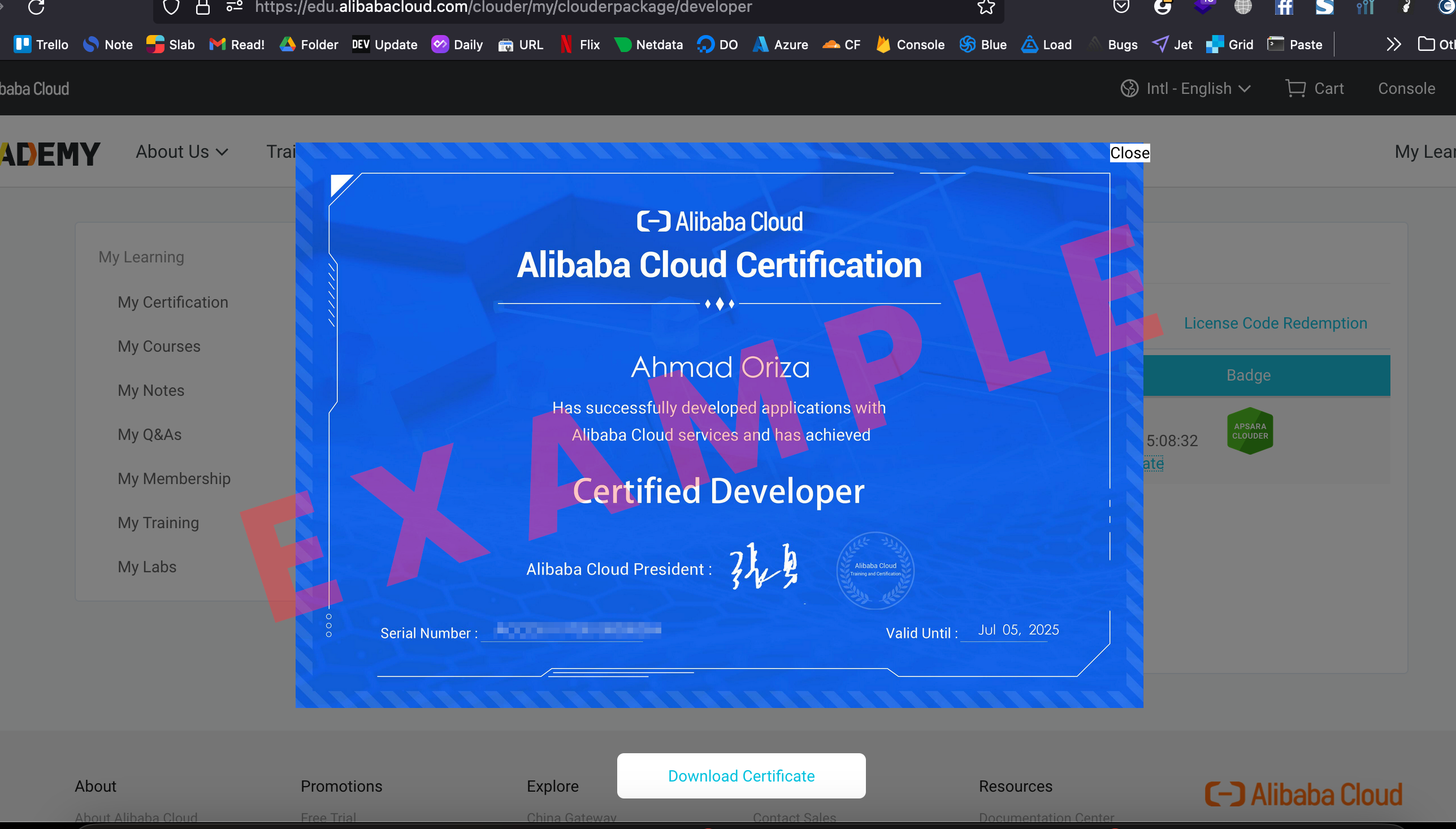Select My Training in the sidebar
This screenshot has width=1456, height=829.
click(158, 523)
